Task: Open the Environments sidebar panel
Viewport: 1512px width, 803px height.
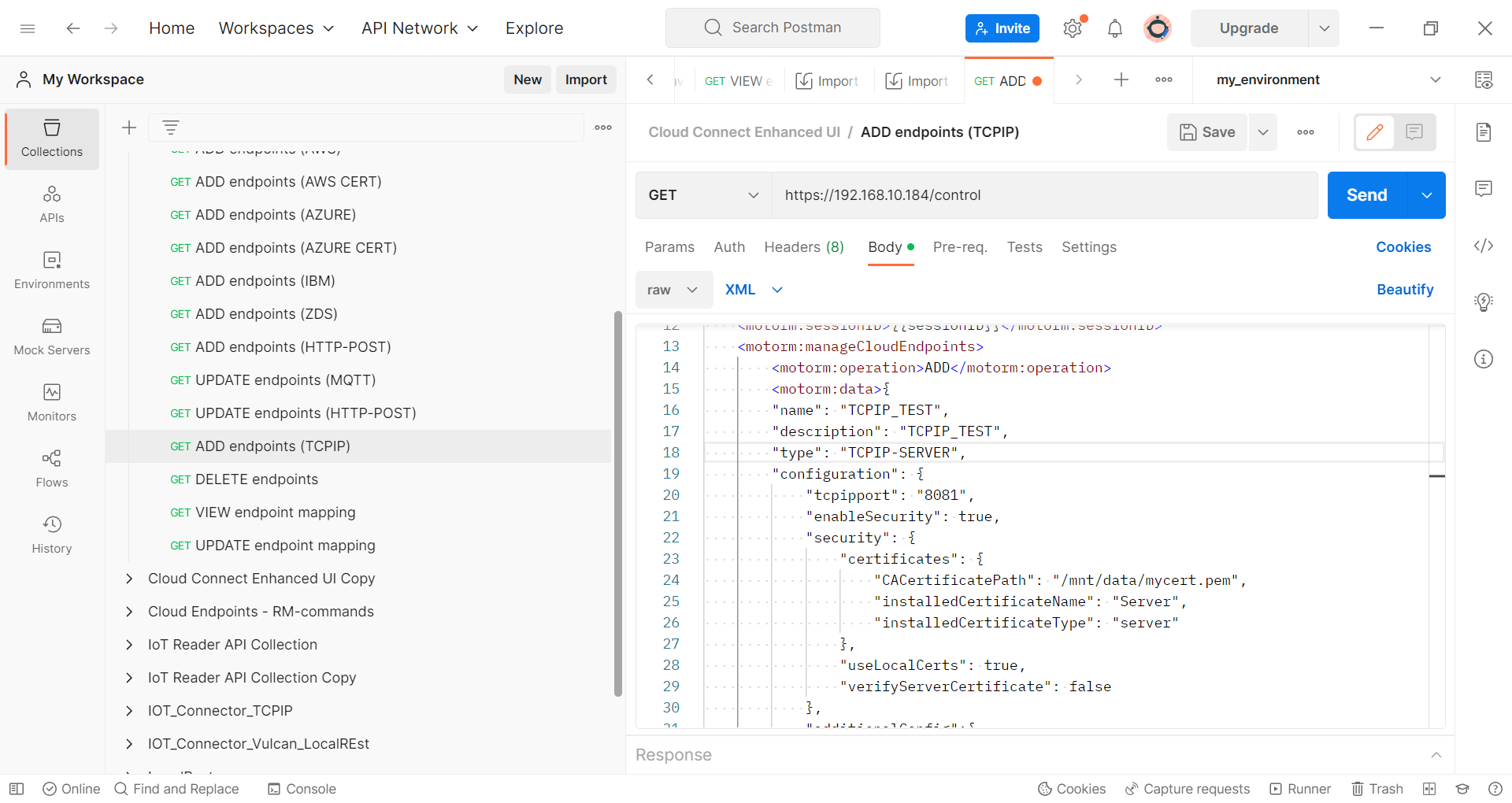Action: tap(52, 271)
